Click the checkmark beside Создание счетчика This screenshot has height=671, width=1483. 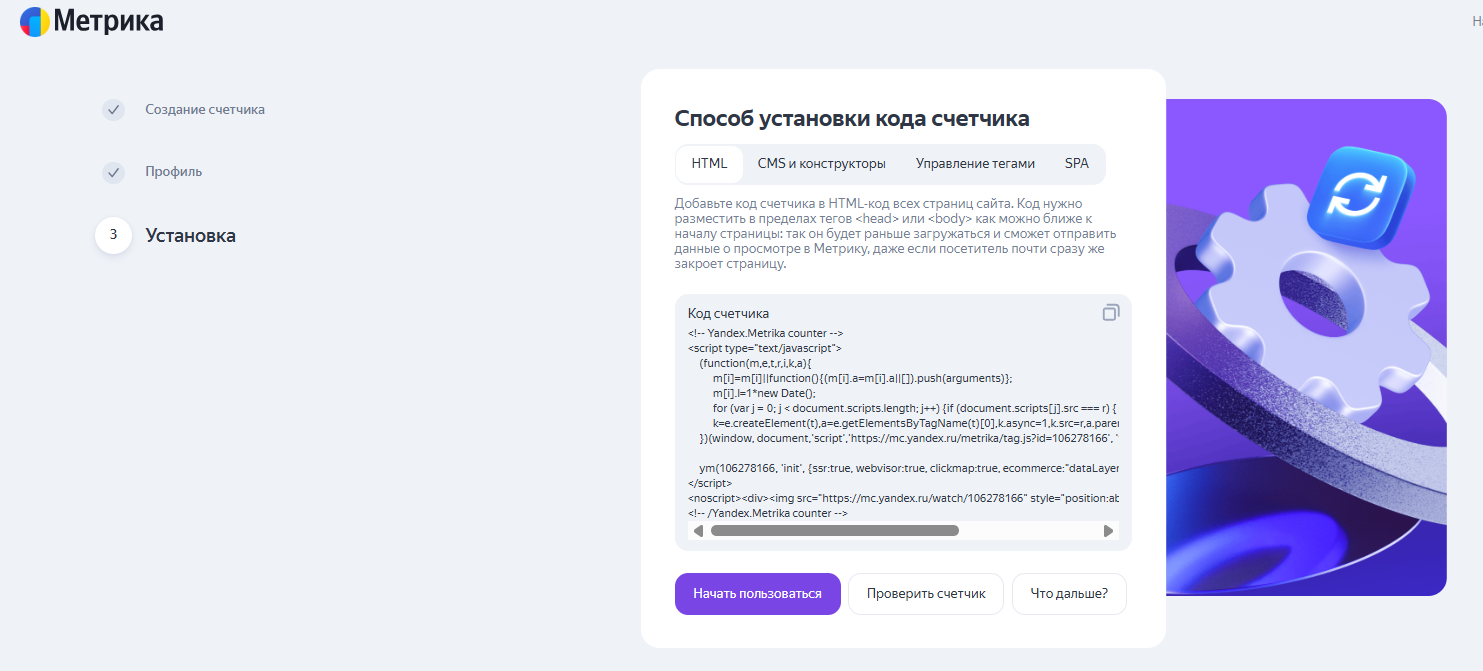click(x=113, y=110)
